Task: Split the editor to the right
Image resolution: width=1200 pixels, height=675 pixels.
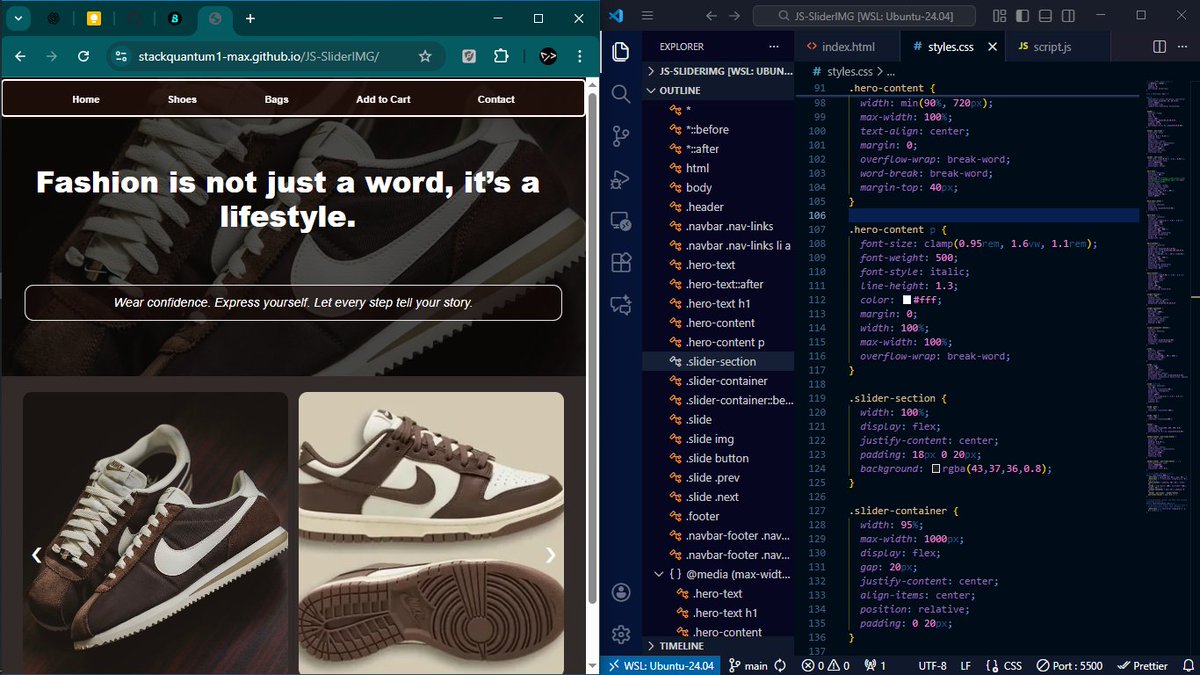Action: coord(1159,47)
